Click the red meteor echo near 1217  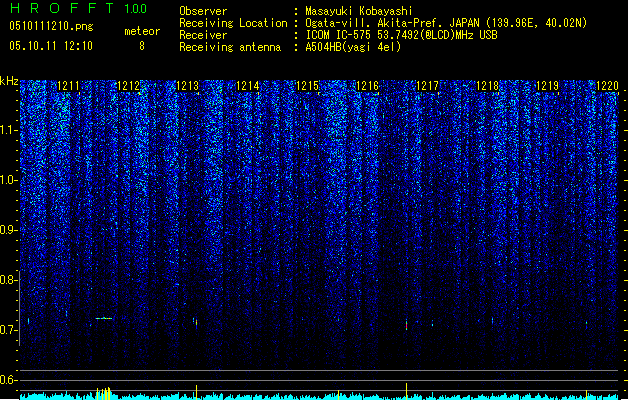point(406,325)
